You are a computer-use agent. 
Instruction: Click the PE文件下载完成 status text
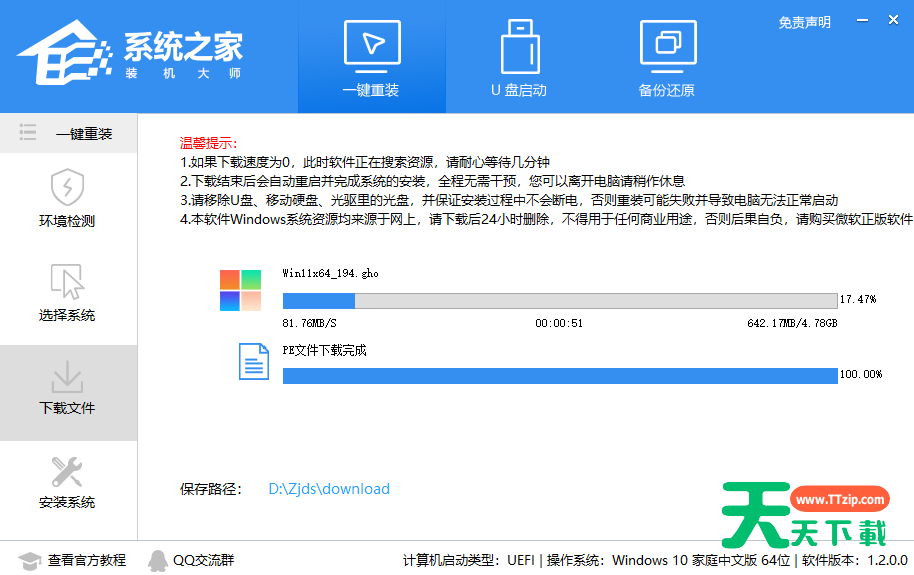[x=325, y=350]
